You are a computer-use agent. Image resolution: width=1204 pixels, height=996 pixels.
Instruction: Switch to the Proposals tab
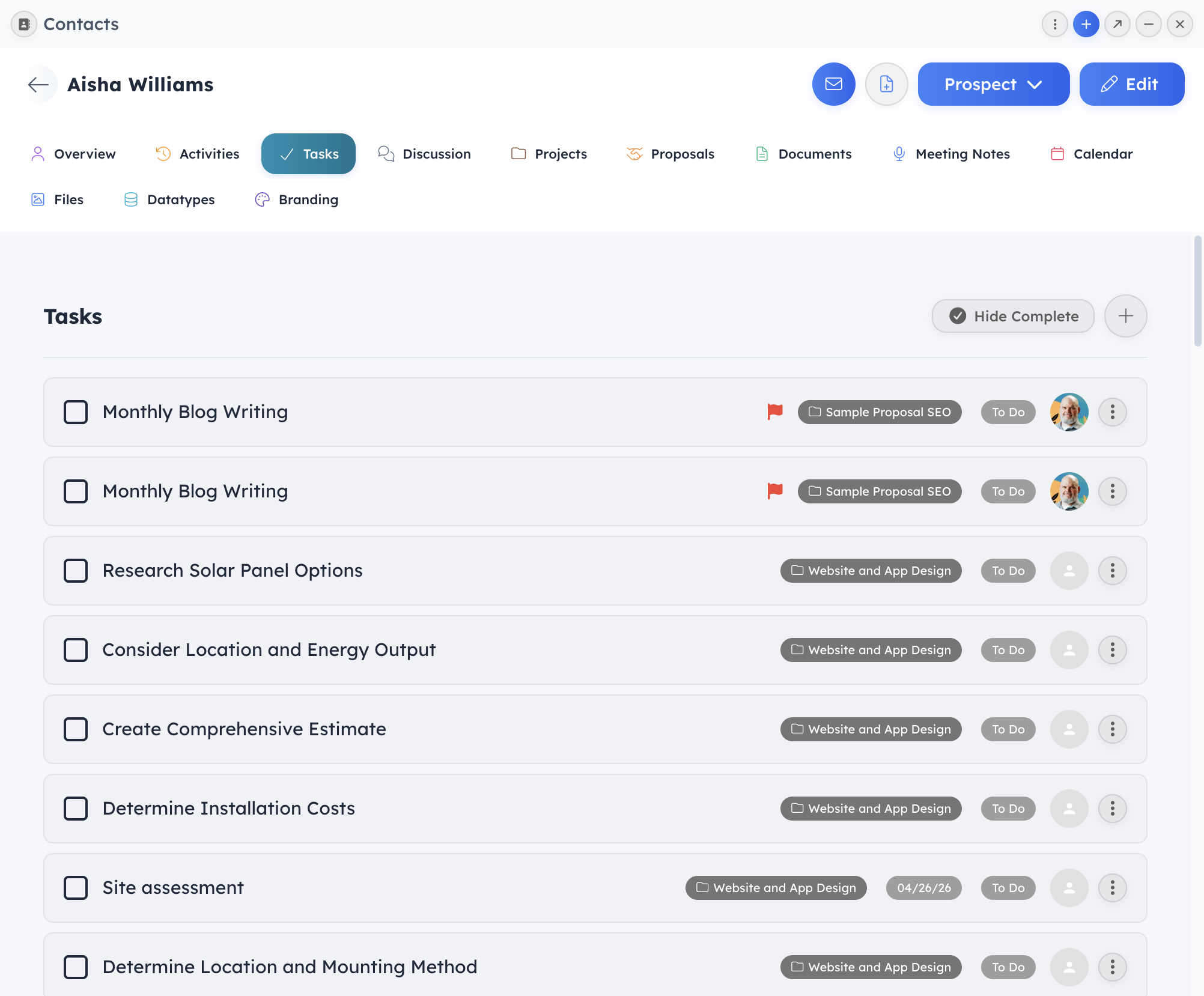pyautogui.click(x=670, y=154)
